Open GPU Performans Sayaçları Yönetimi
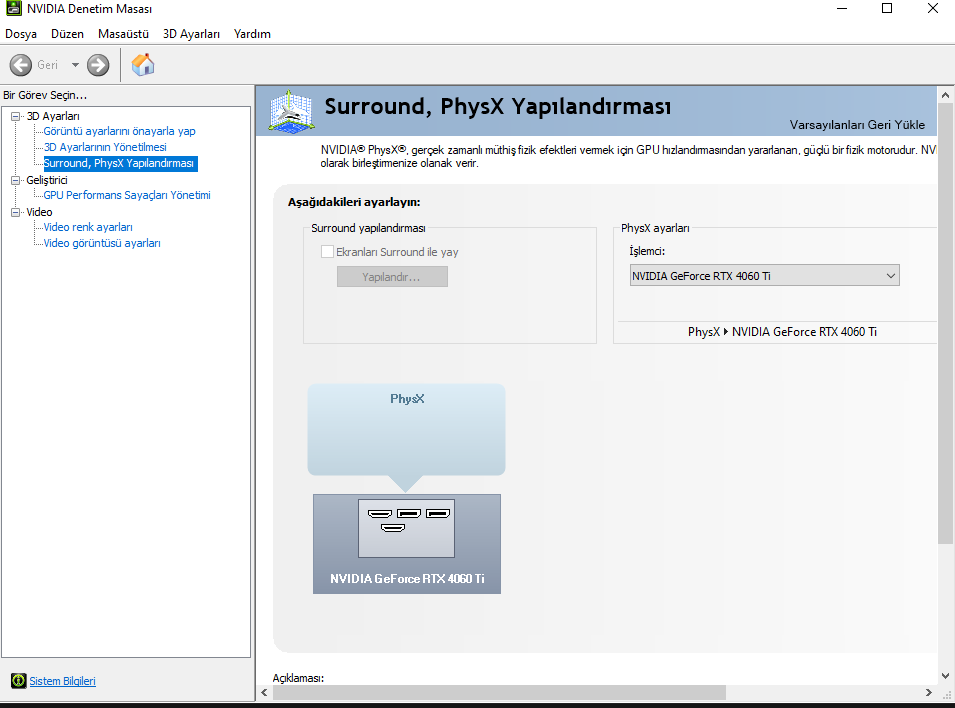The width and height of the screenshot is (955, 708). pos(127,195)
